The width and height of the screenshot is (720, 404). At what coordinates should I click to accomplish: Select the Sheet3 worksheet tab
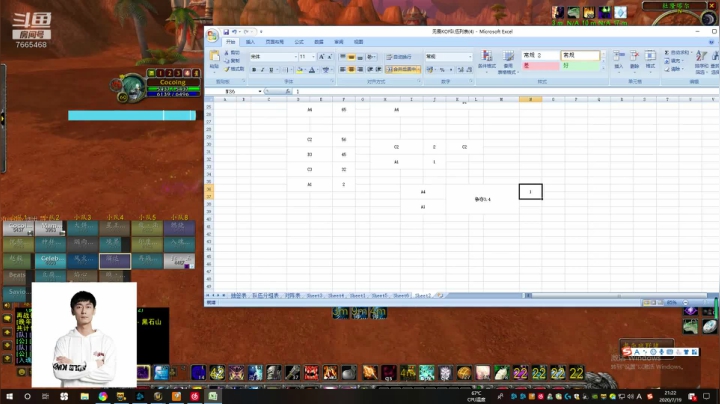pos(315,296)
